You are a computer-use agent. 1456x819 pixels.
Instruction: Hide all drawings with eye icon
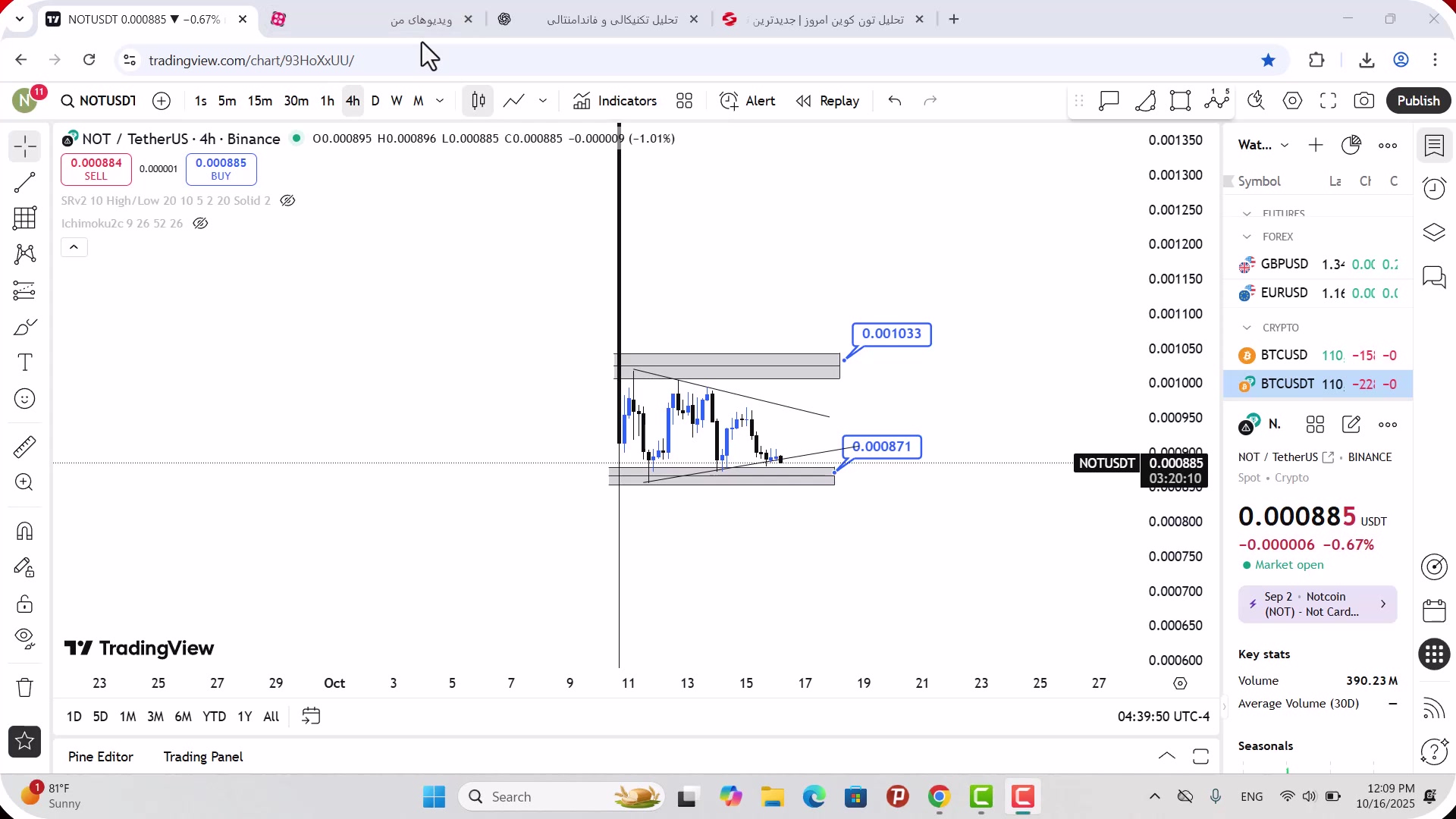tap(25, 639)
